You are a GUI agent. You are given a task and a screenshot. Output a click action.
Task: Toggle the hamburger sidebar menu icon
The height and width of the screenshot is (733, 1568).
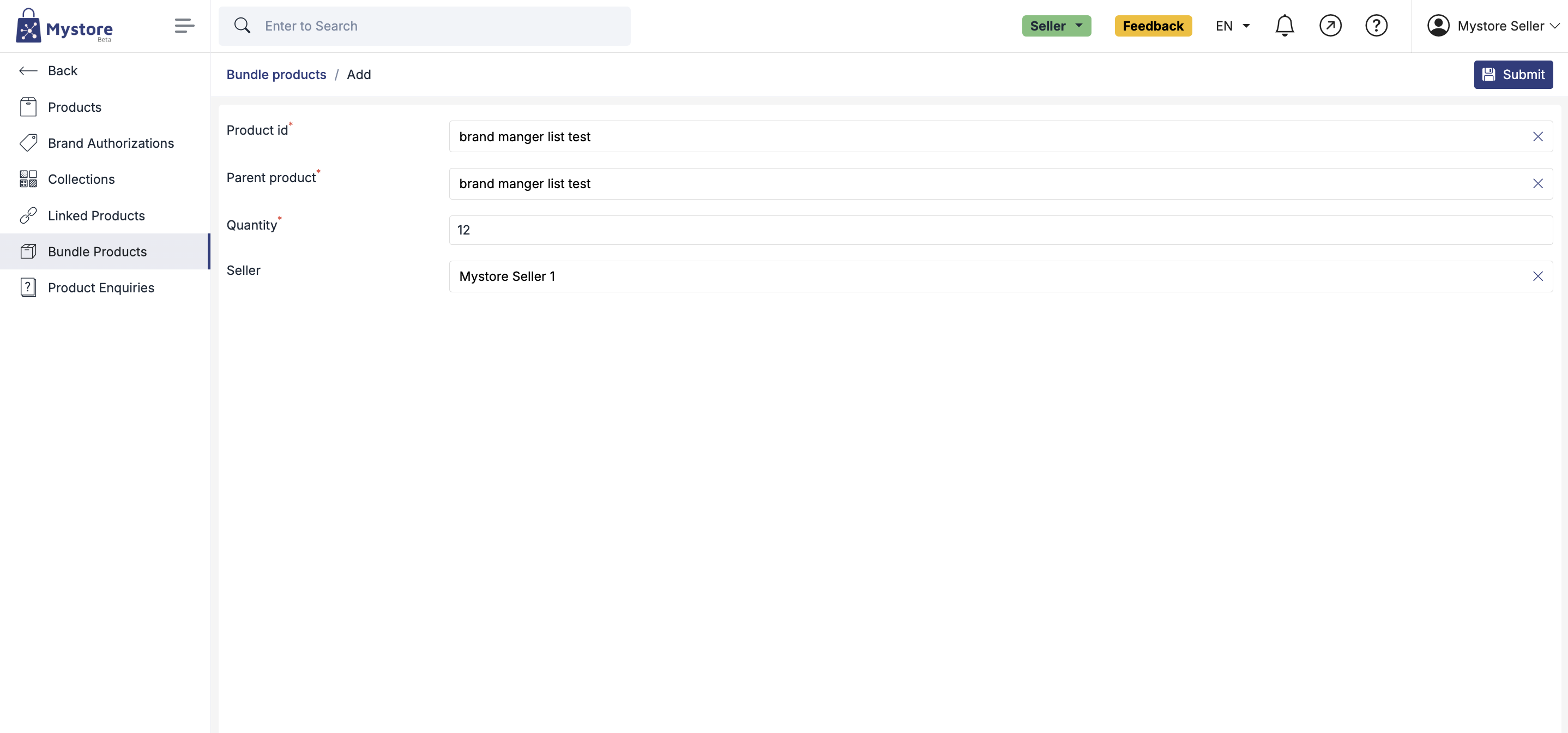(x=184, y=26)
